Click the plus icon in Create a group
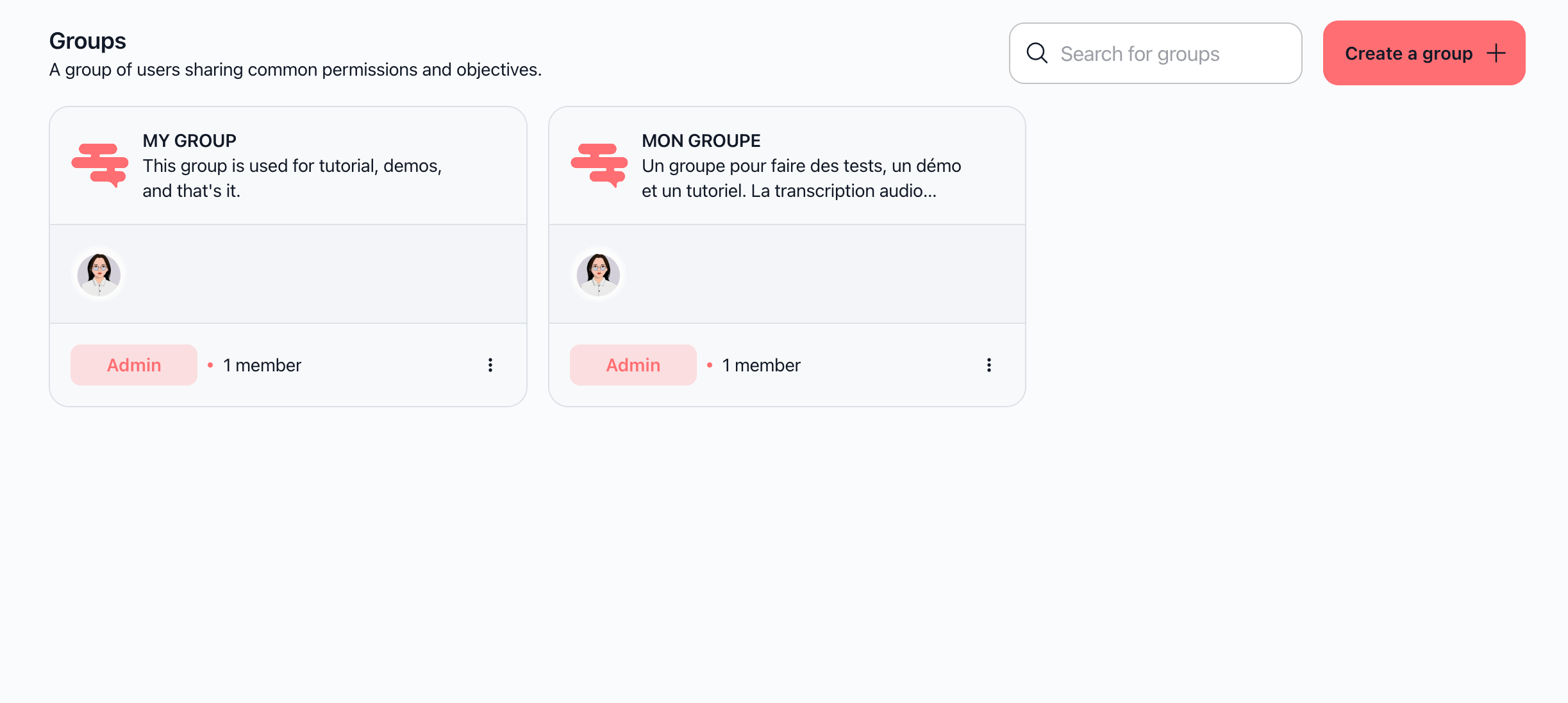The image size is (1568, 703). coord(1496,53)
